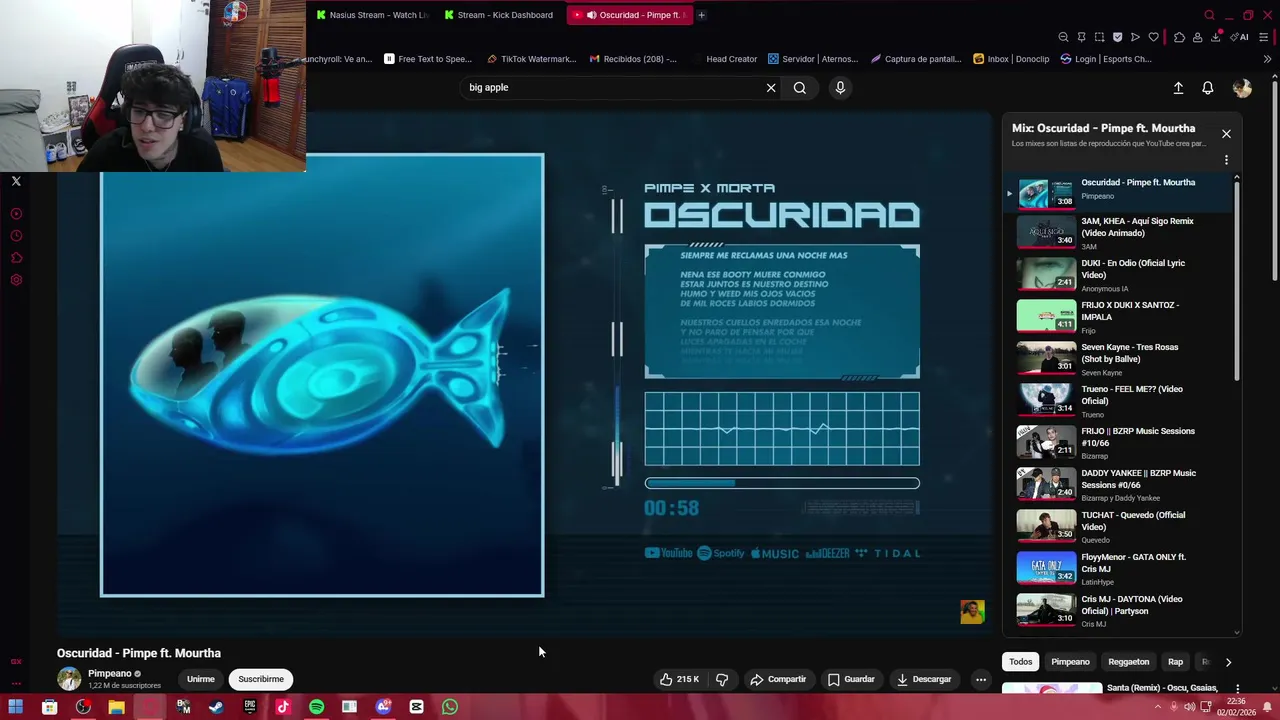Image resolution: width=1280 pixels, height=720 pixels.
Task: Open options for Santa (Remix) suggestion
Action: [1238, 689]
